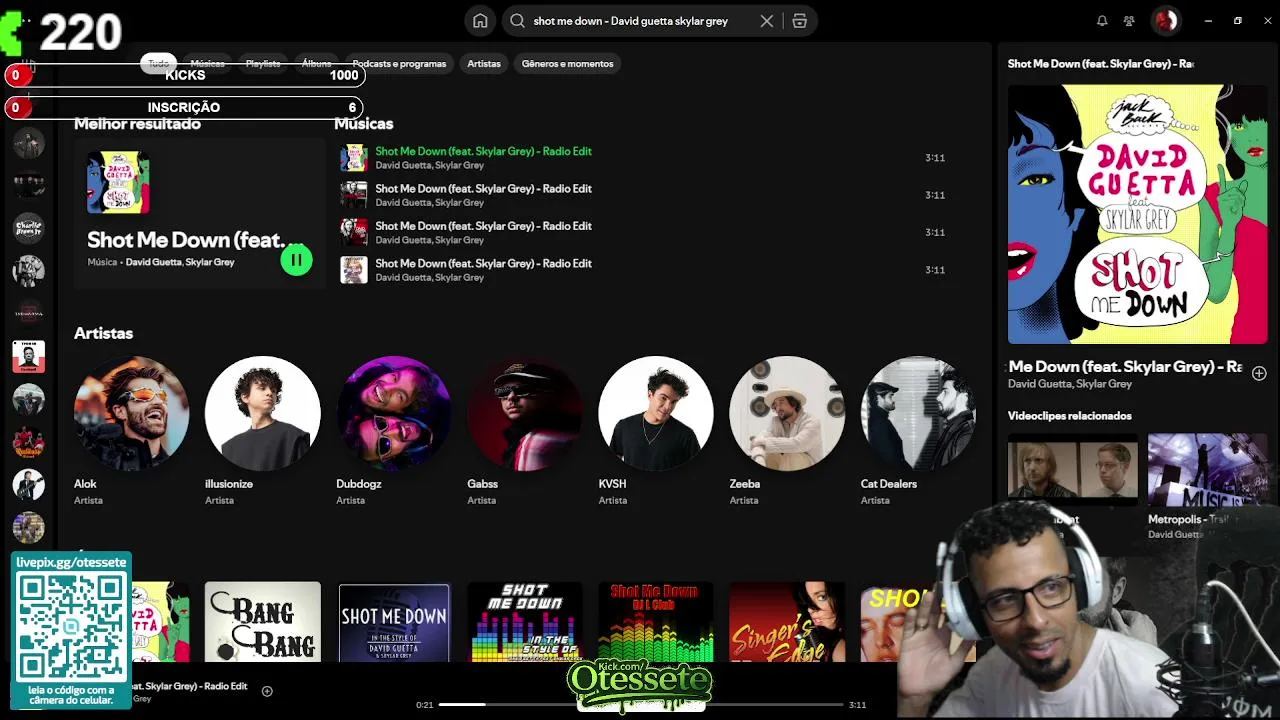Go to Spotify Home via house icon
Screen dimensions: 1280x720
click(480, 21)
